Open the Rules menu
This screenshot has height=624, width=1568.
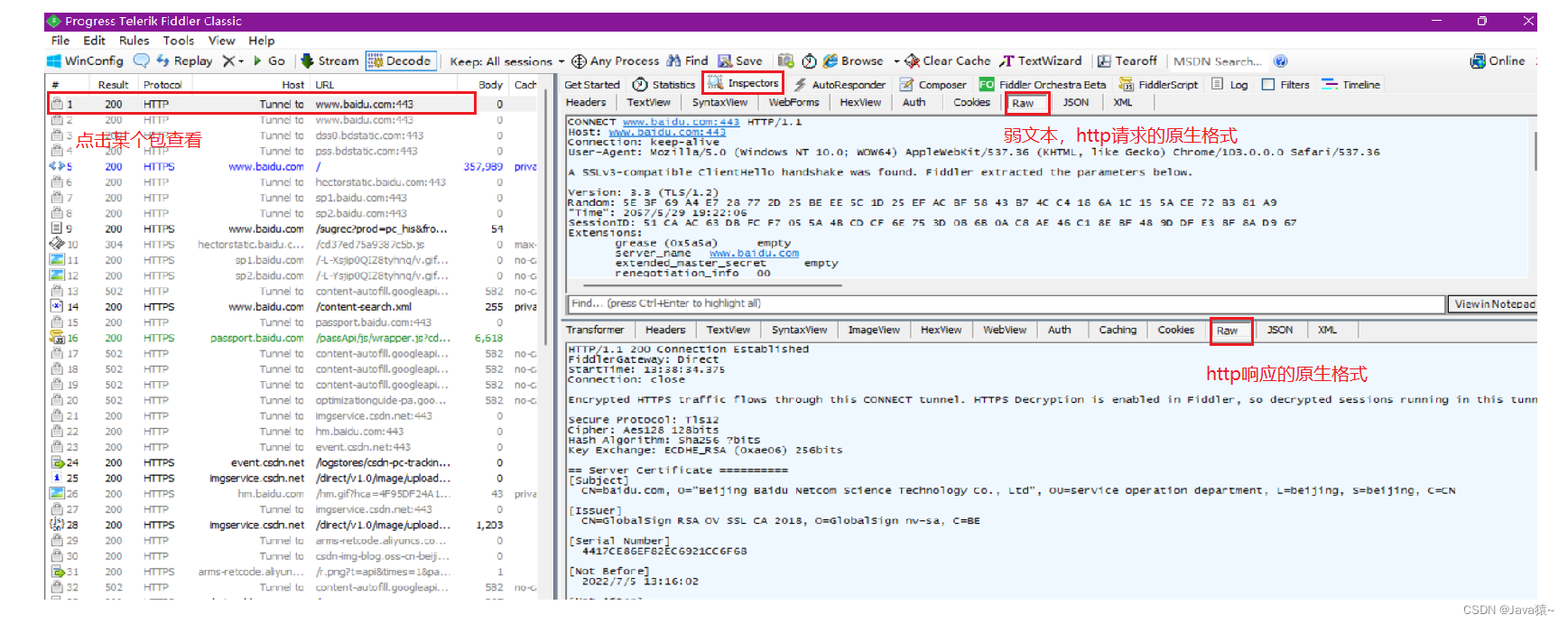click(x=134, y=40)
